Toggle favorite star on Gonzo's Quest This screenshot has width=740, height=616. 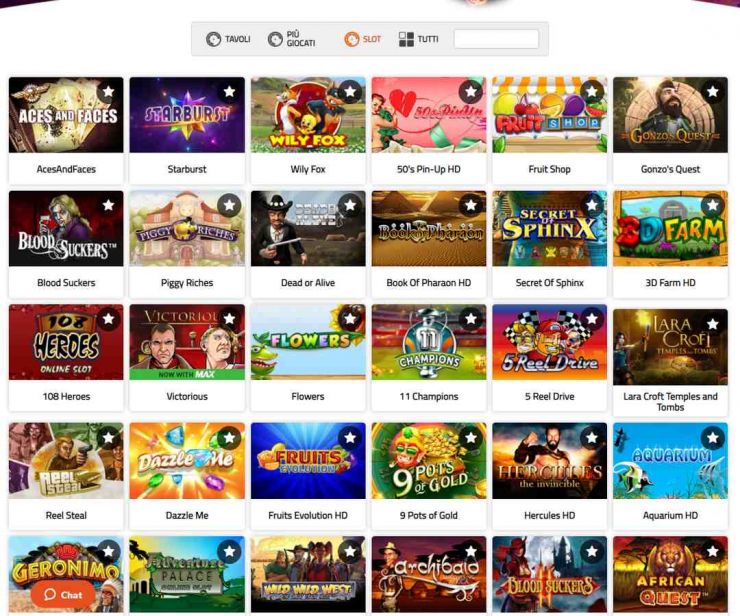pyautogui.click(x=713, y=91)
